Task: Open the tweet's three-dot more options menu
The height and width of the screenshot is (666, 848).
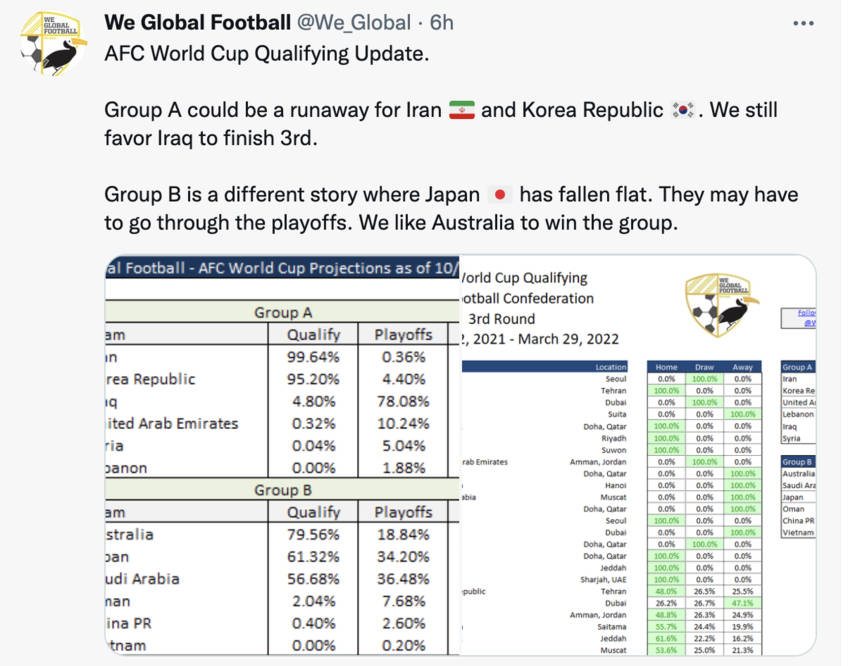Action: pyautogui.click(x=802, y=23)
